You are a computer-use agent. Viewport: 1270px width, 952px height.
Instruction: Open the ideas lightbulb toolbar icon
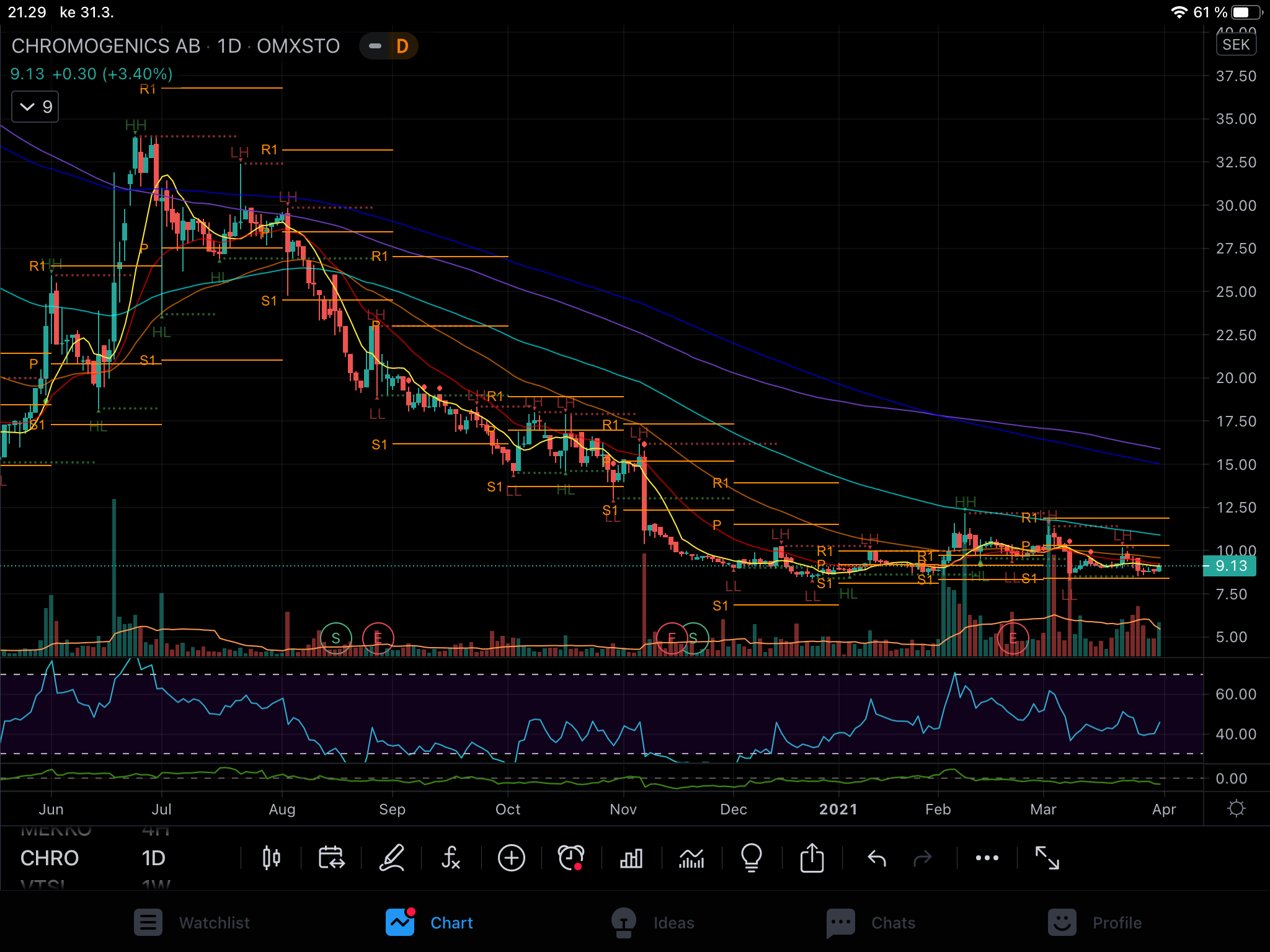pos(751,858)
